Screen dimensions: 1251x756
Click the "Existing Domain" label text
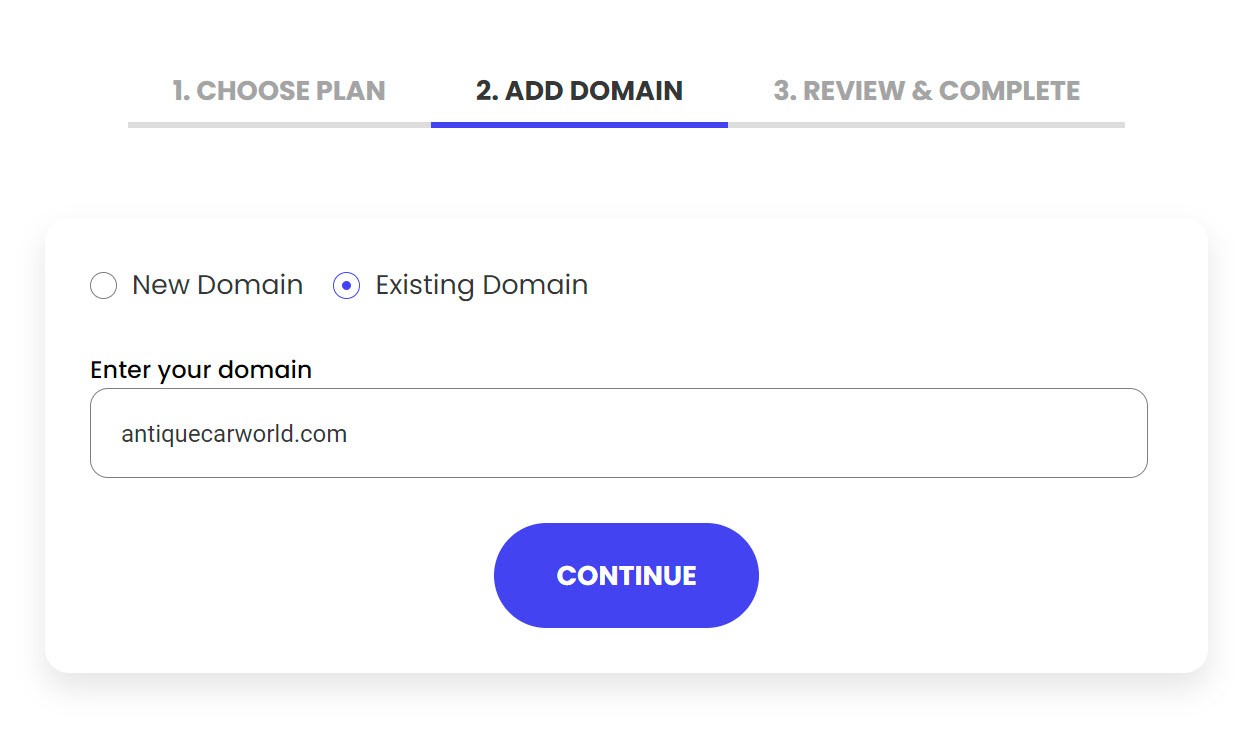481,285
